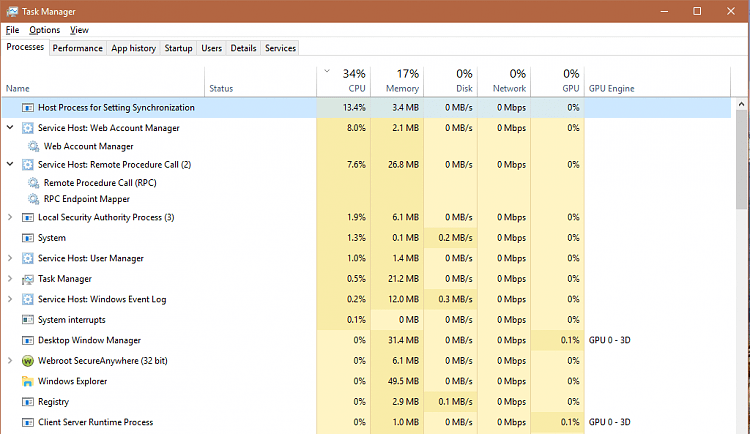
Task: Switch to the Details tab
Action: pos(243,48)
